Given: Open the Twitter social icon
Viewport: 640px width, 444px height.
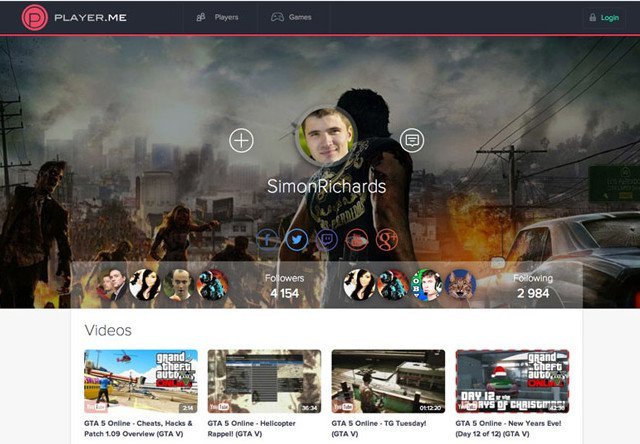Looking at the screenshot, I should [x=297, y=239].
